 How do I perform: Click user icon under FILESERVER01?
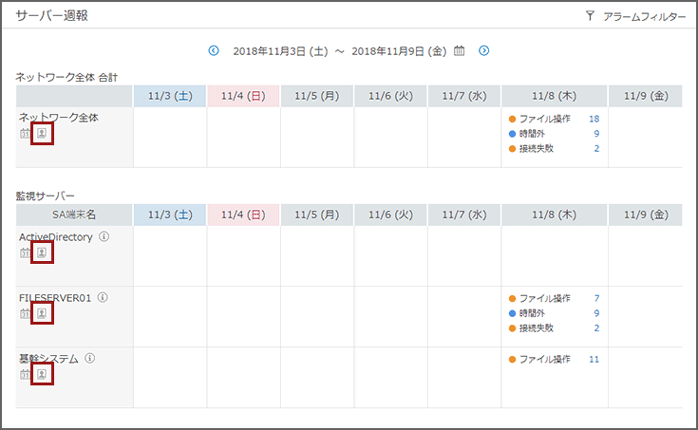[42, 314]
